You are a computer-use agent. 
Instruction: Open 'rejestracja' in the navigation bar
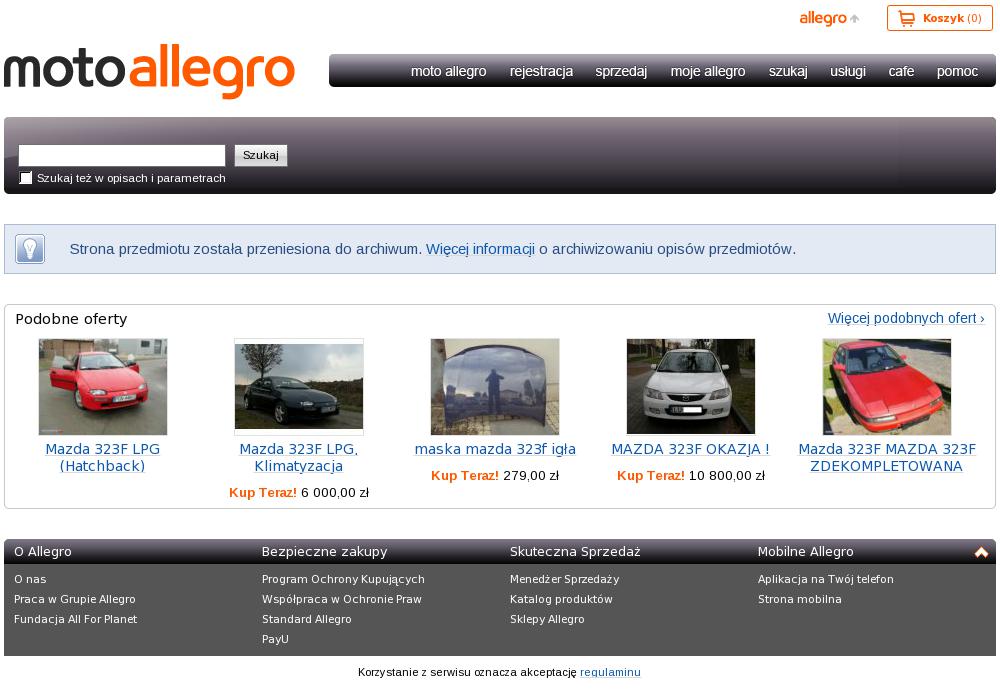(541, 71)
